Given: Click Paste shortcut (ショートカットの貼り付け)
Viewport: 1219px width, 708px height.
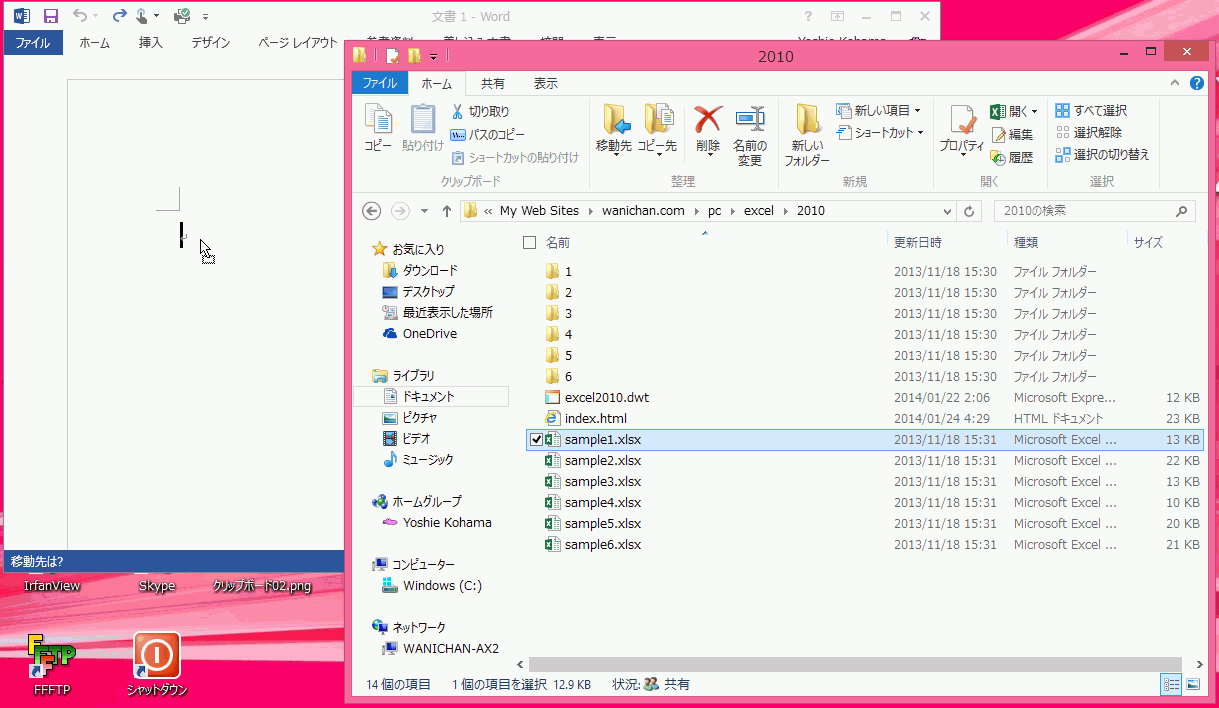Looking at the screenshot, I should pos(515,158).
